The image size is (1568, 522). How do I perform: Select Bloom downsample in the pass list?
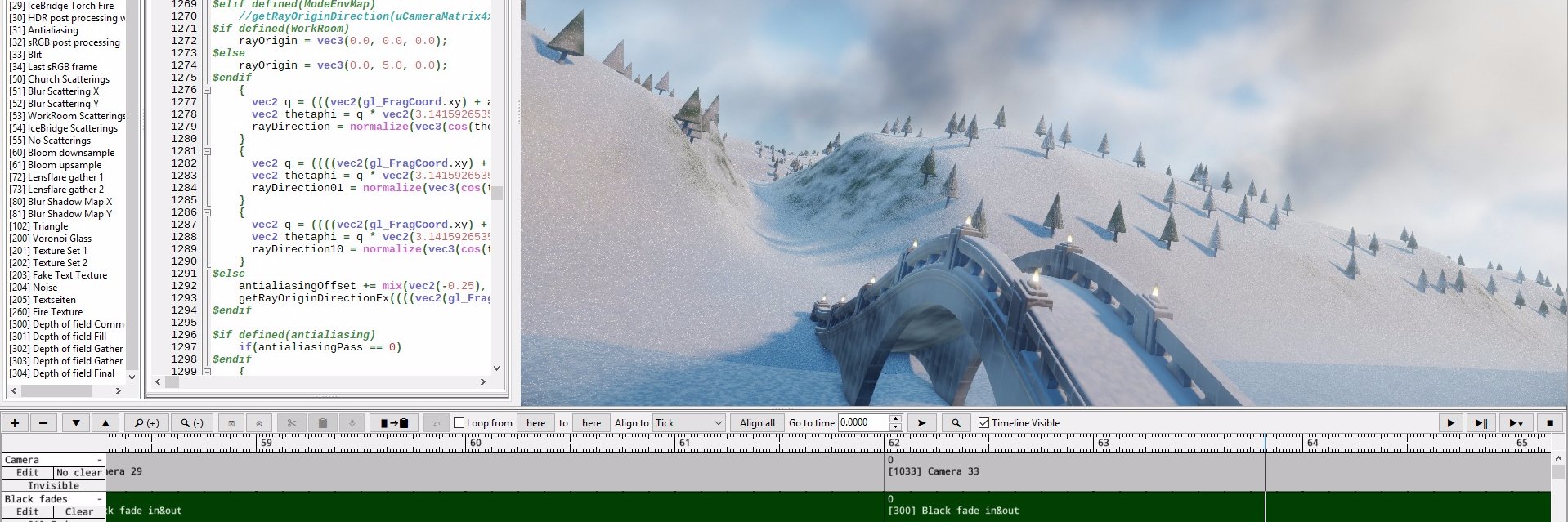(71, 153)
